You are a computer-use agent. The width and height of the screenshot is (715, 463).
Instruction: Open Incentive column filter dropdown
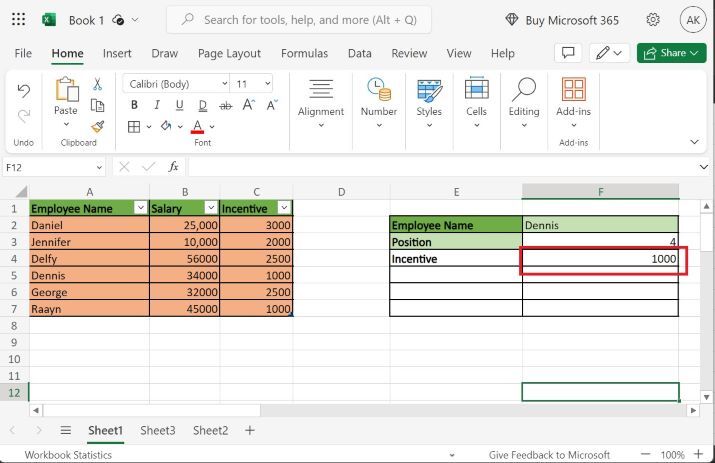284,208
